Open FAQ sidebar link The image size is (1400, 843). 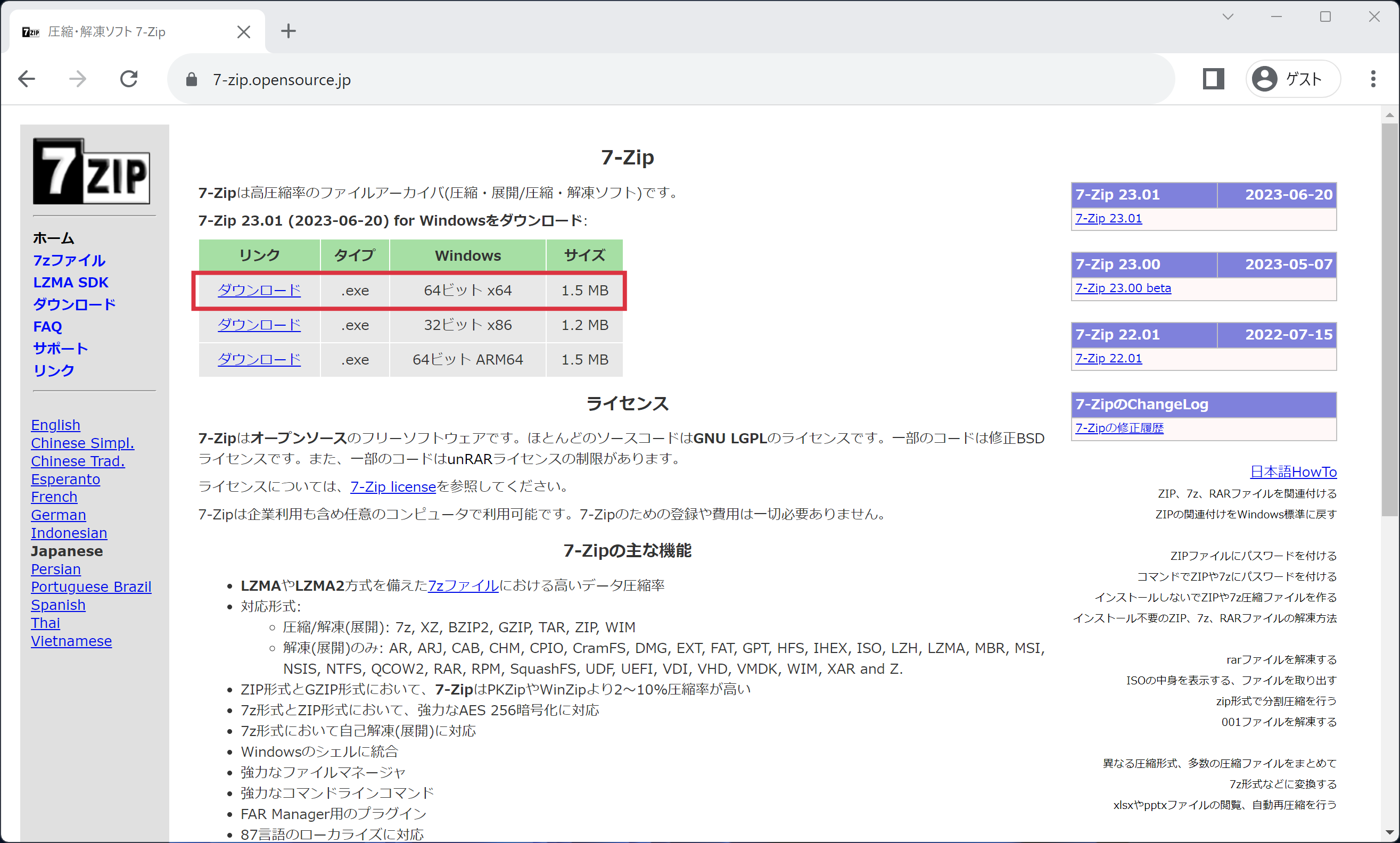click(x=47, y=327)
